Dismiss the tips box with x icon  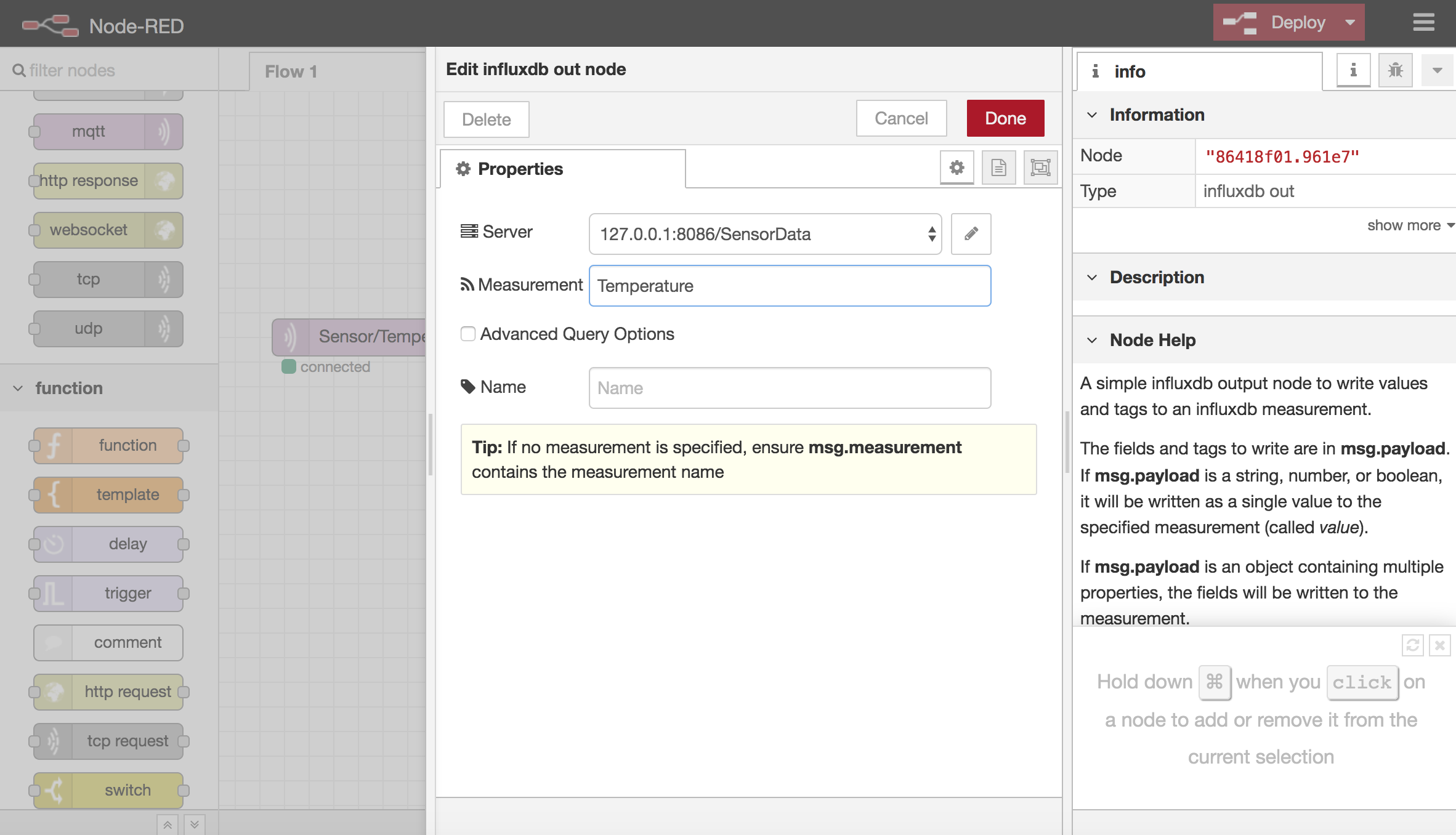click(x=1439, y=645)
